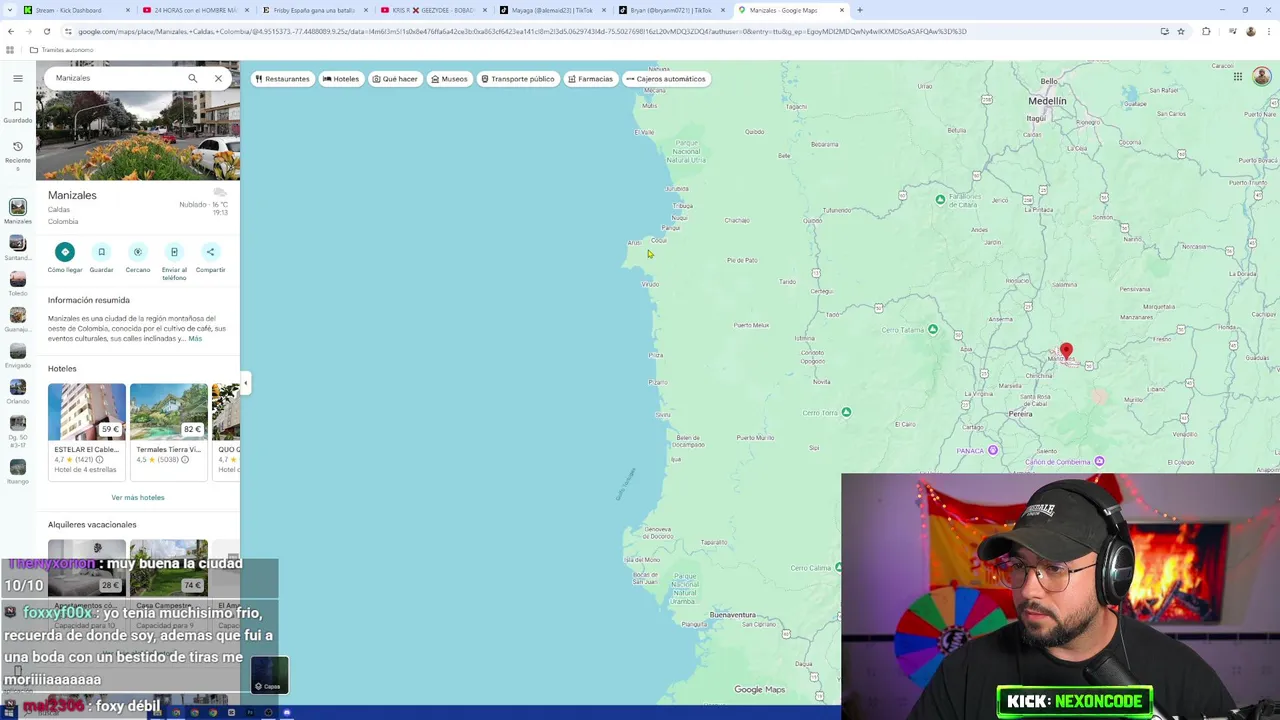Select the Farmacias chip

tap(590, 79)
